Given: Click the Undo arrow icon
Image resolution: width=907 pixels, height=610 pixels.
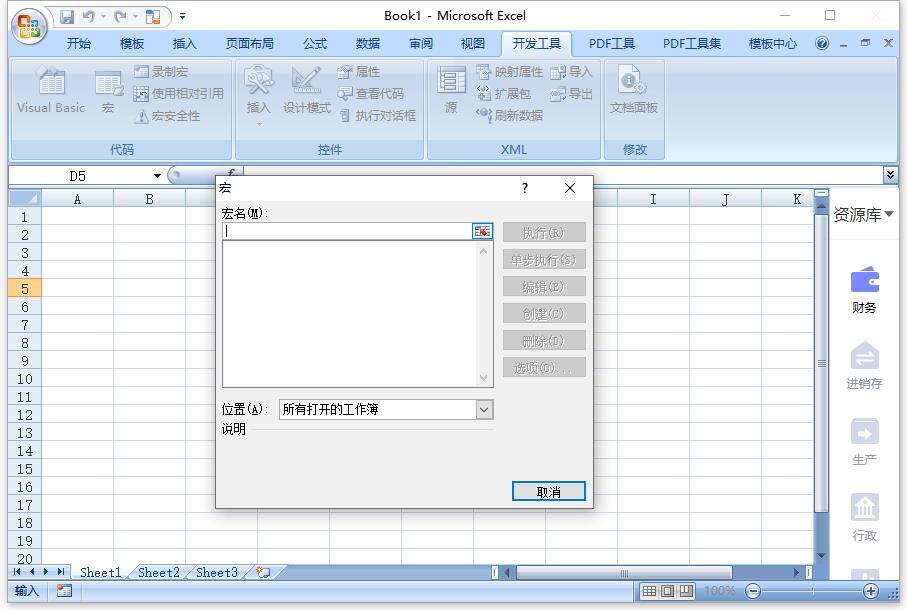Looking at the screenshot, I should 89,17.
